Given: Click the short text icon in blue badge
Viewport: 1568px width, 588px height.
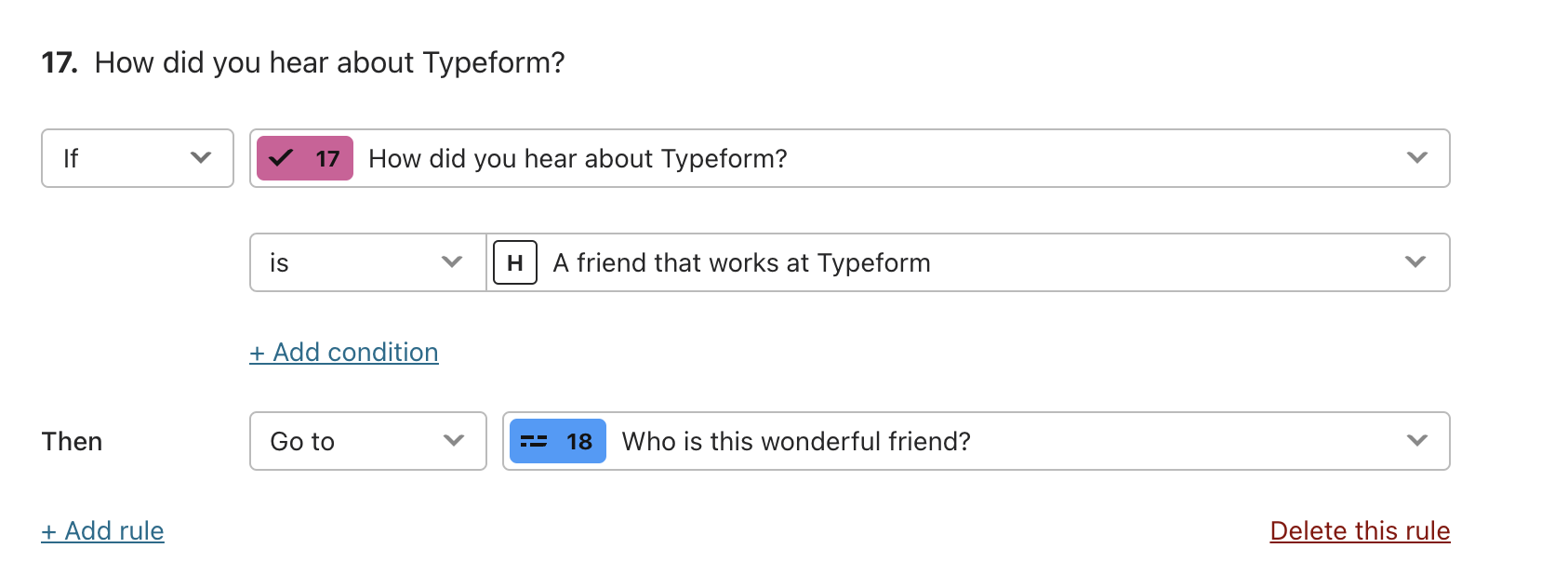Looking at the screenshot, I should pos(534,441).
